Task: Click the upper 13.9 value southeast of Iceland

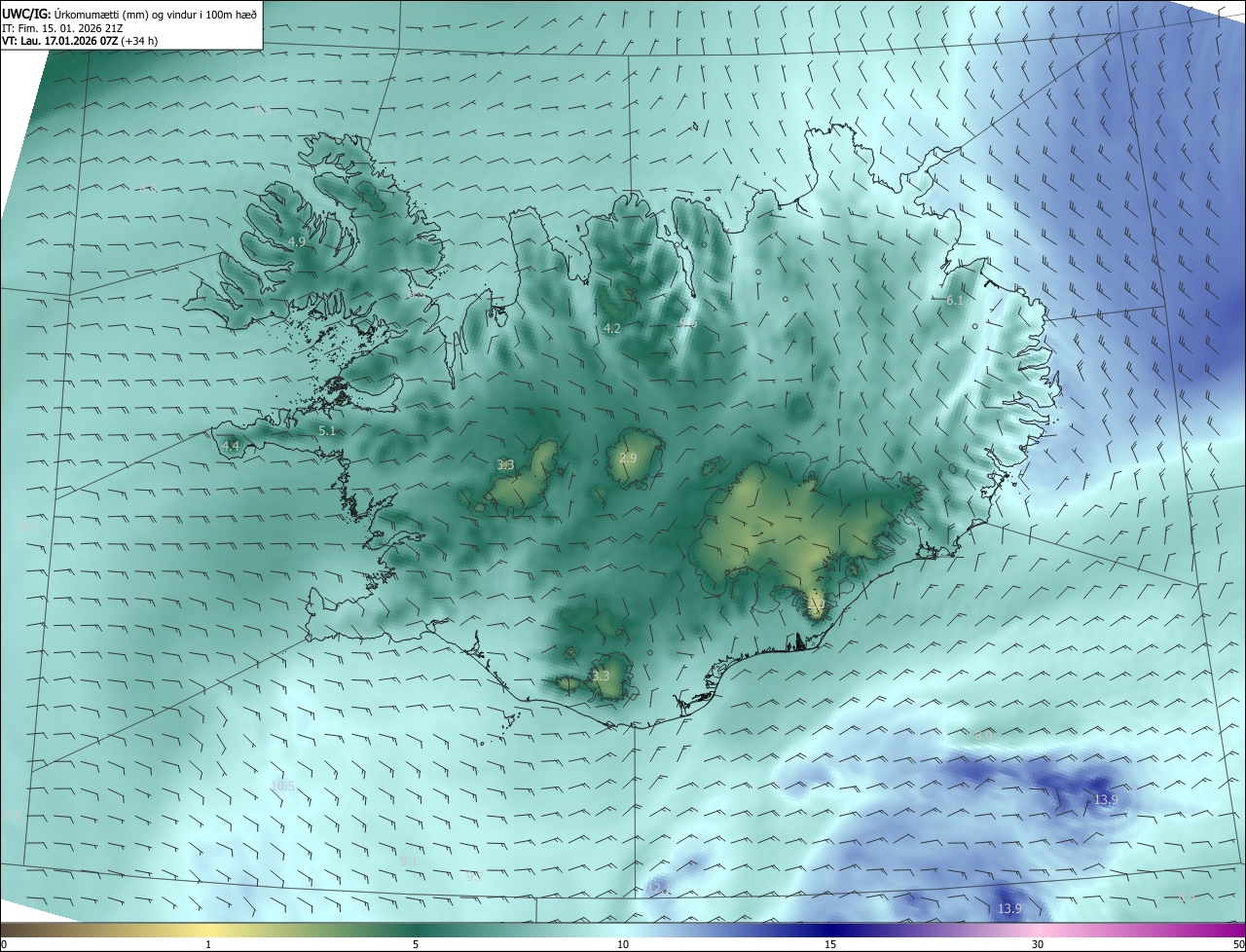Action: 1105,799
